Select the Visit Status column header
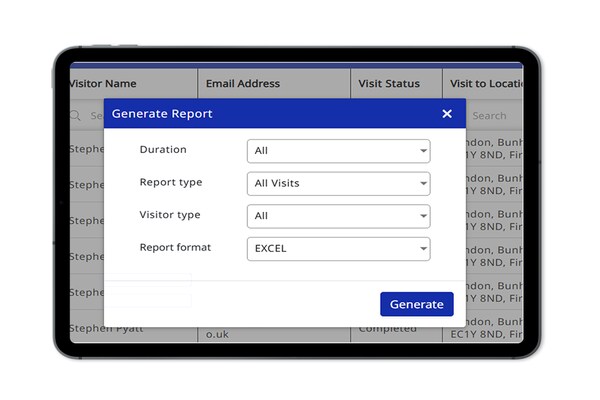 click(x=389, y=84)
